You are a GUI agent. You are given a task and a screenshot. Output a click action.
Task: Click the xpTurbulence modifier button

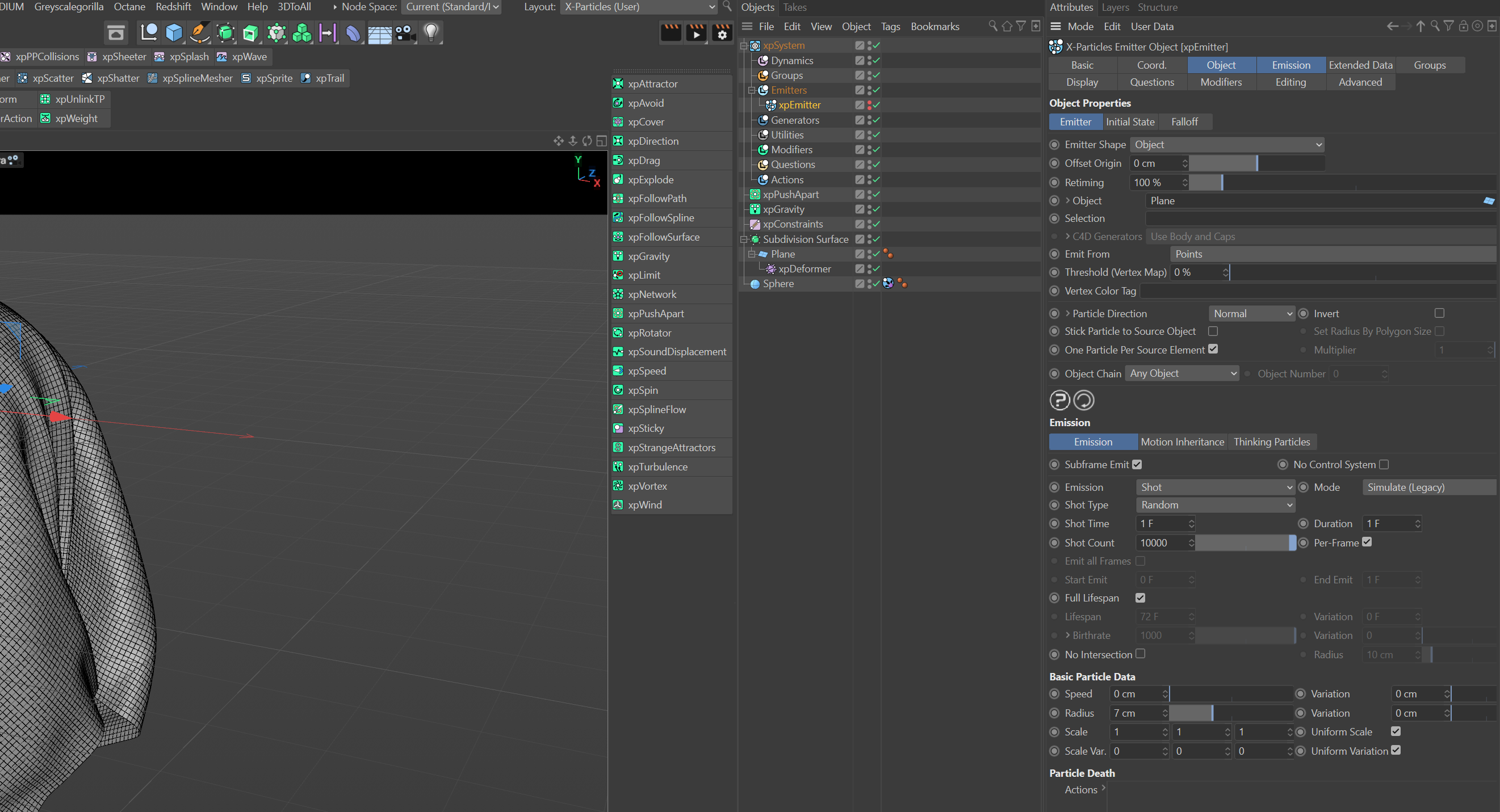tap(672, 467)
